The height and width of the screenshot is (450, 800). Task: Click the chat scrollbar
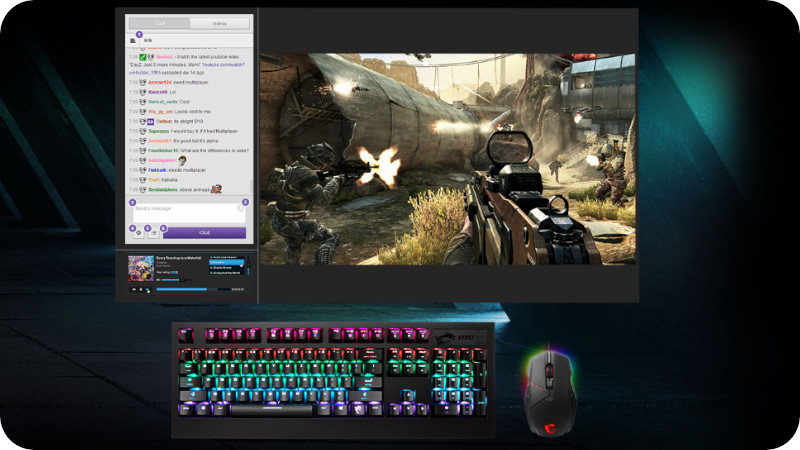point(251,186)
